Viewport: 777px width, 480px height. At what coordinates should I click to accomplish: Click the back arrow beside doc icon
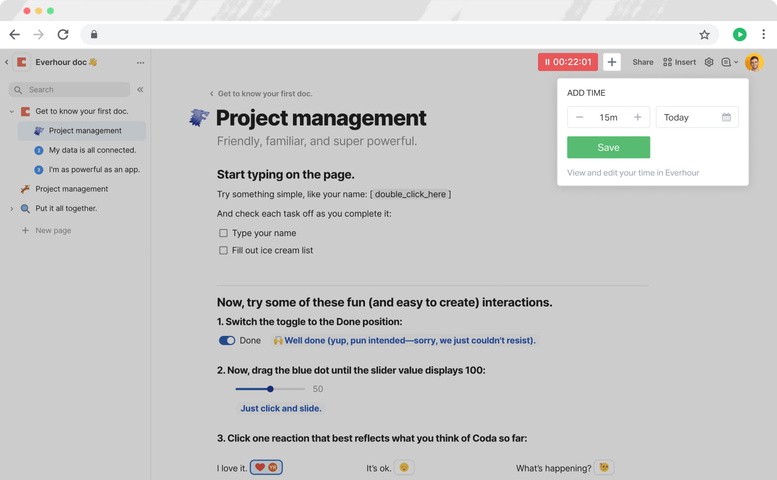tap(6, 62)
